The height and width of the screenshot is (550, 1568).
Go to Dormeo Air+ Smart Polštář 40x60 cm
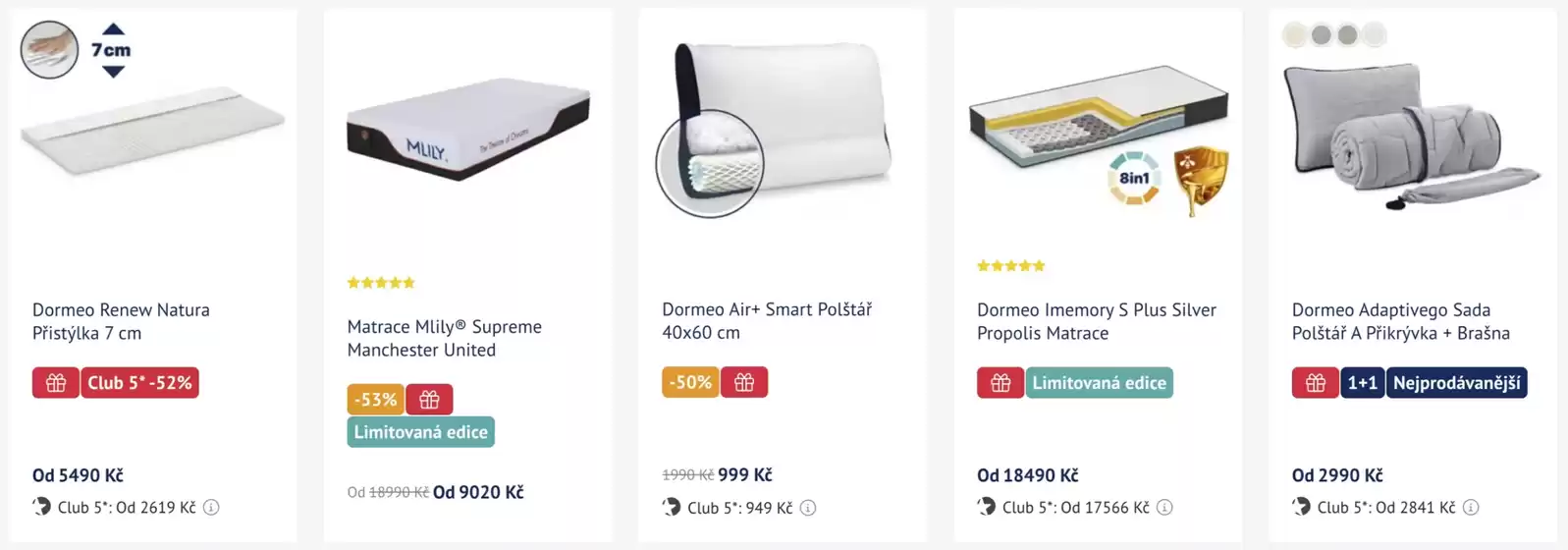766,321
